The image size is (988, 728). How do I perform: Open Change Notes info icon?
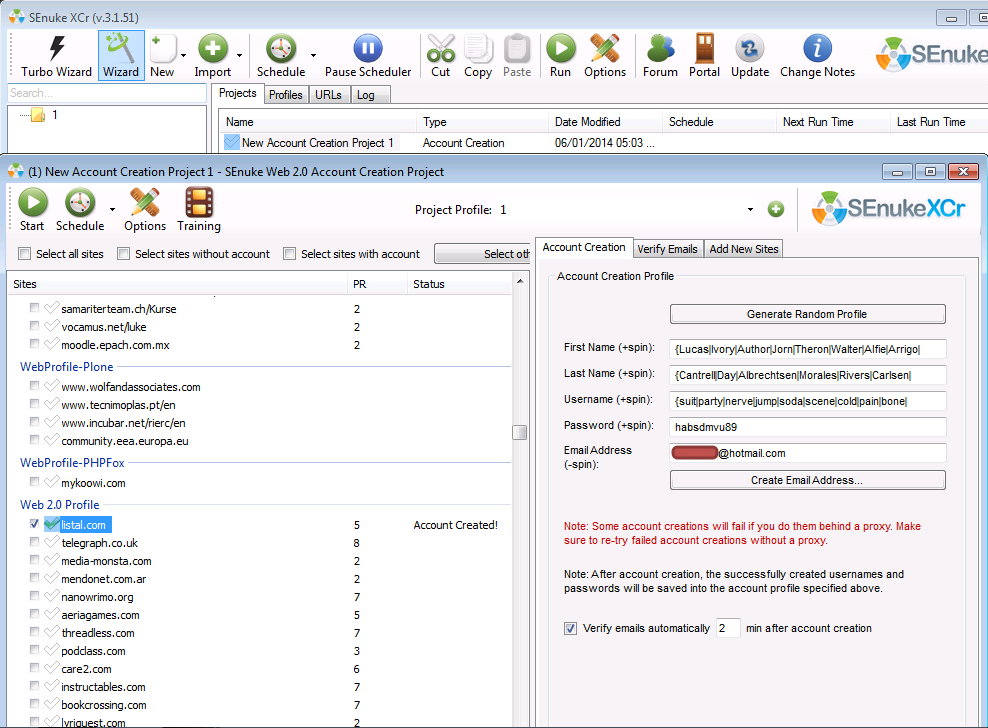[817, 55]
